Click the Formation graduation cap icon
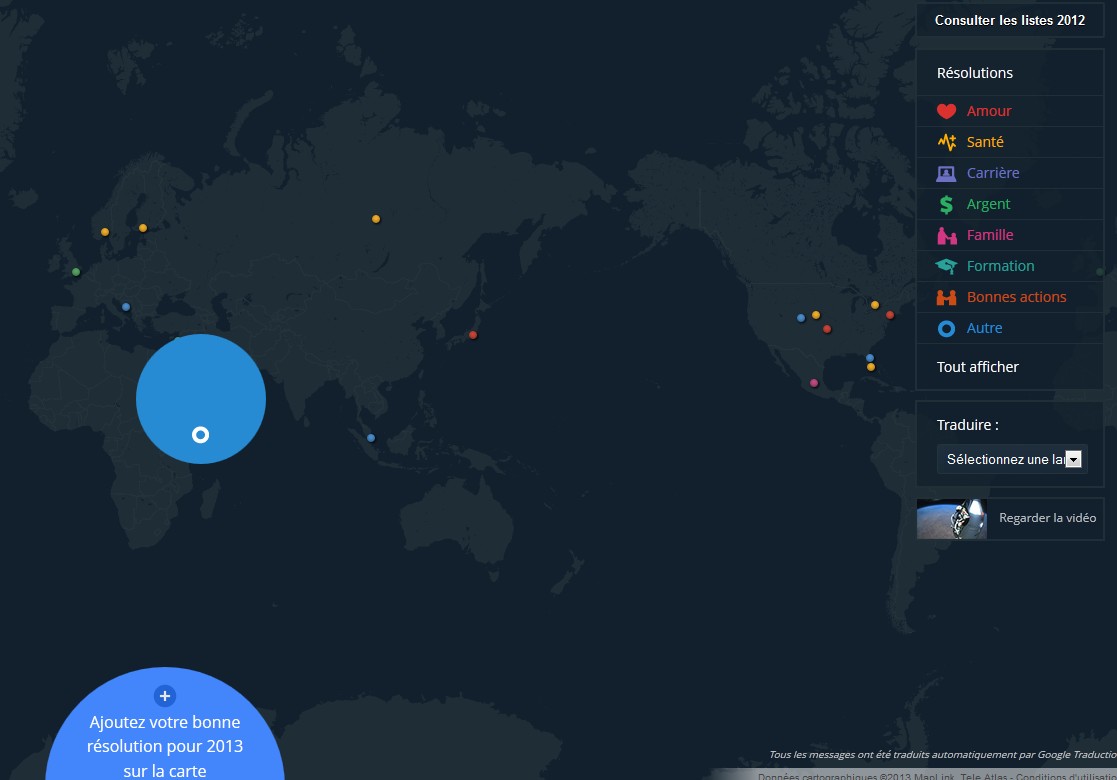1117x780 pixels. pyautogui.click(x=946, y=266)
